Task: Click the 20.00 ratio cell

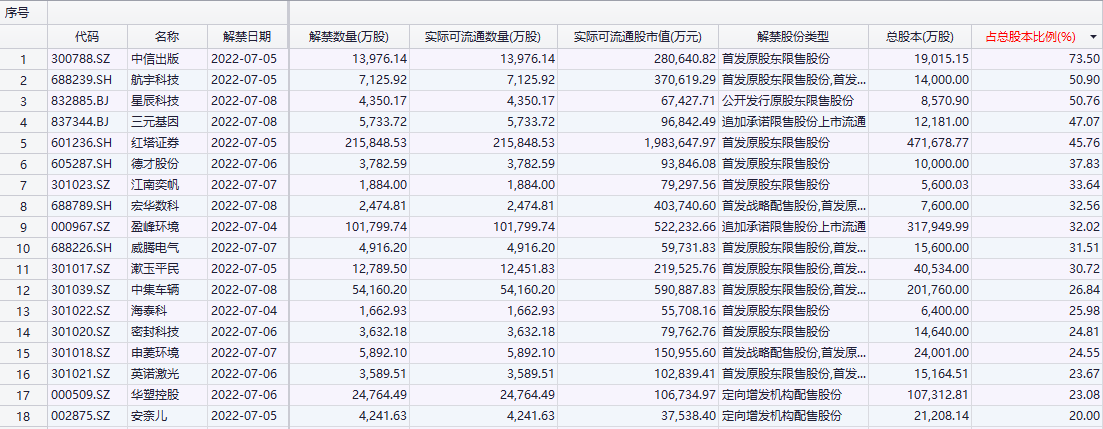Action: (1085, 417)
